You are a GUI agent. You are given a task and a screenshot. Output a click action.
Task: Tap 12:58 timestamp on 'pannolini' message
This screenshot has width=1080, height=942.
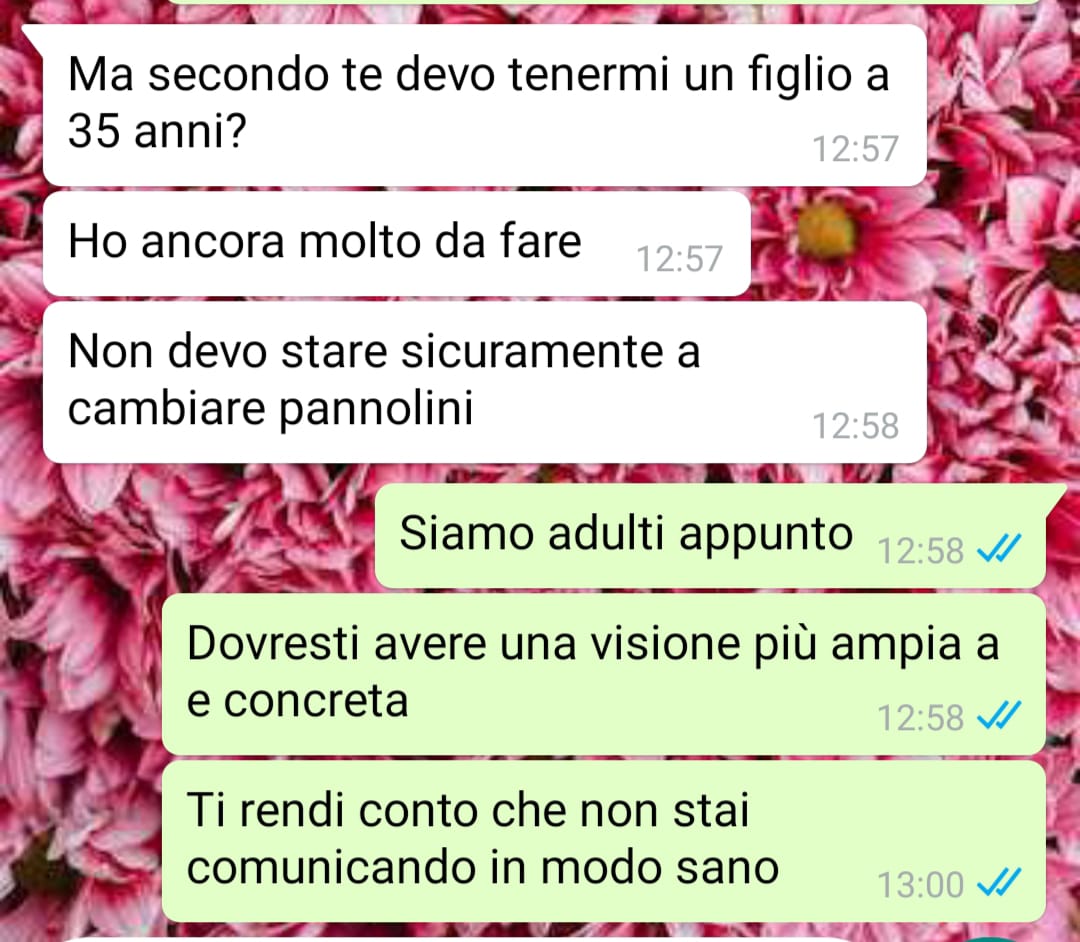click(x=855, y=426)
